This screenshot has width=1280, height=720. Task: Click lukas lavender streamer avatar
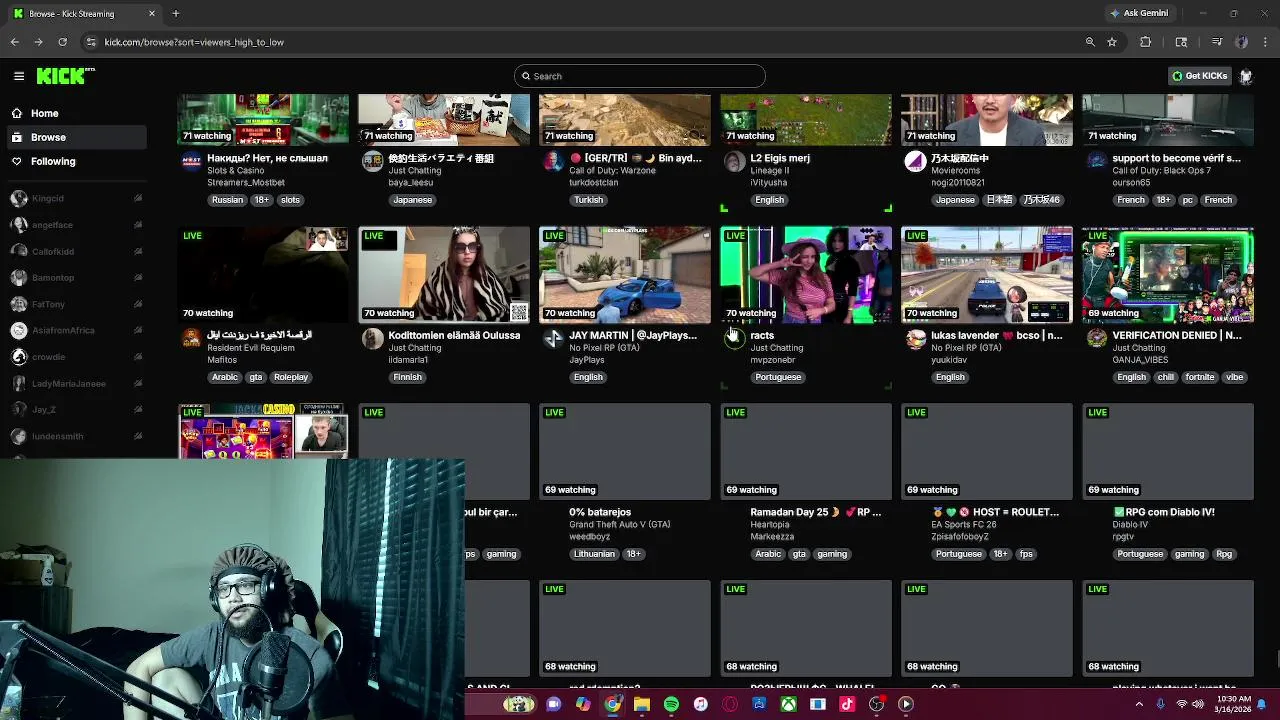[x=916, y=340]
